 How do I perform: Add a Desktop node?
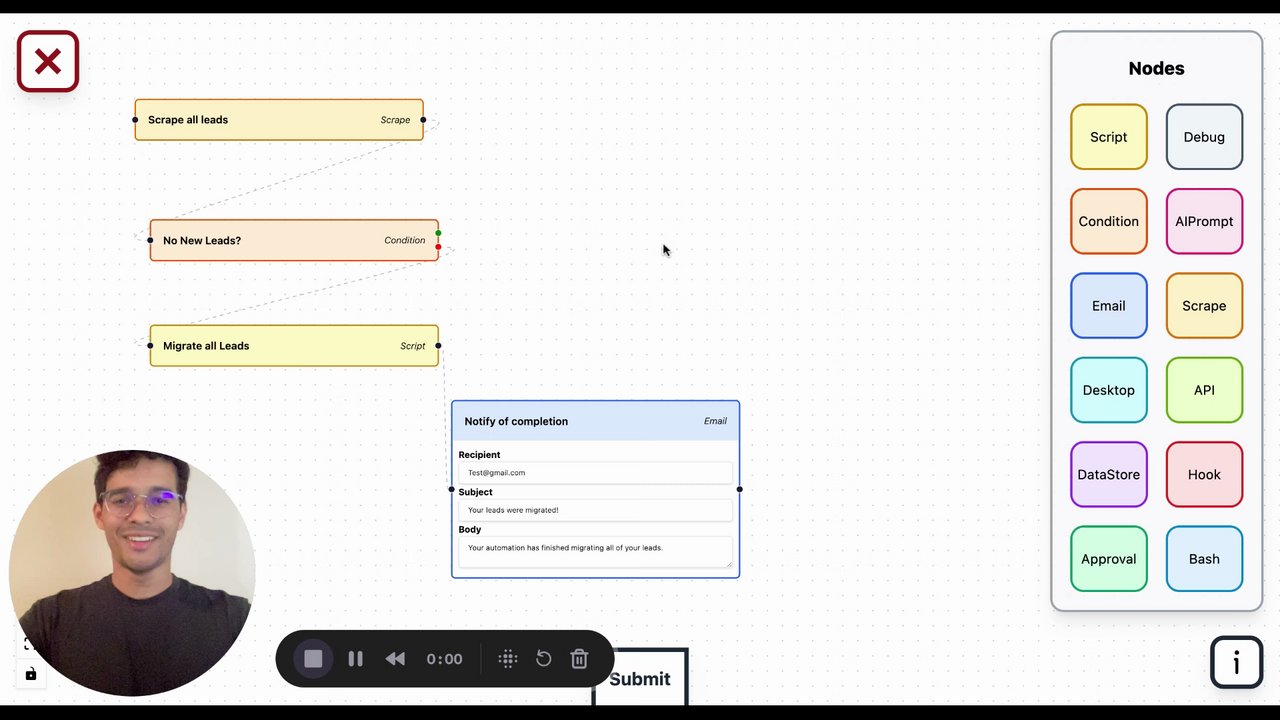(1108, 390)
